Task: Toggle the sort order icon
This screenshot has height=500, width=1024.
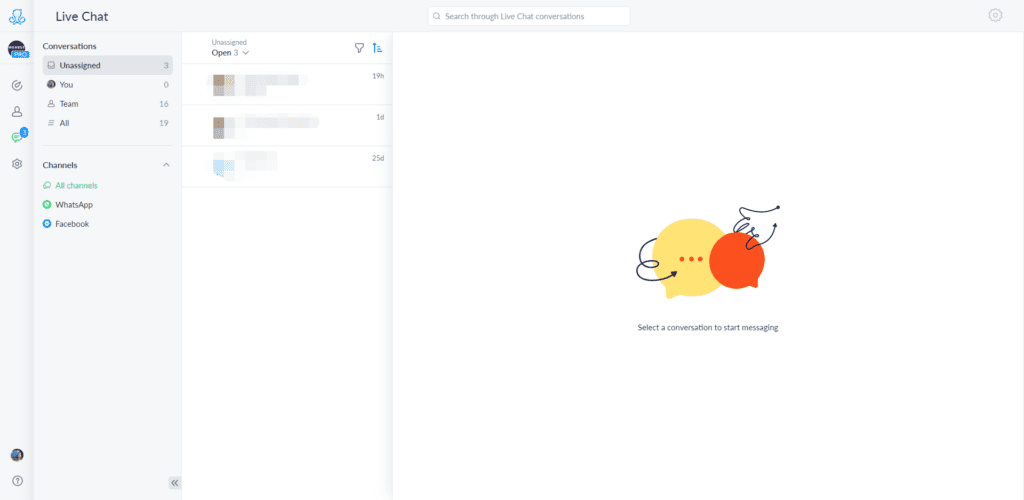Action: pos(377,47)
